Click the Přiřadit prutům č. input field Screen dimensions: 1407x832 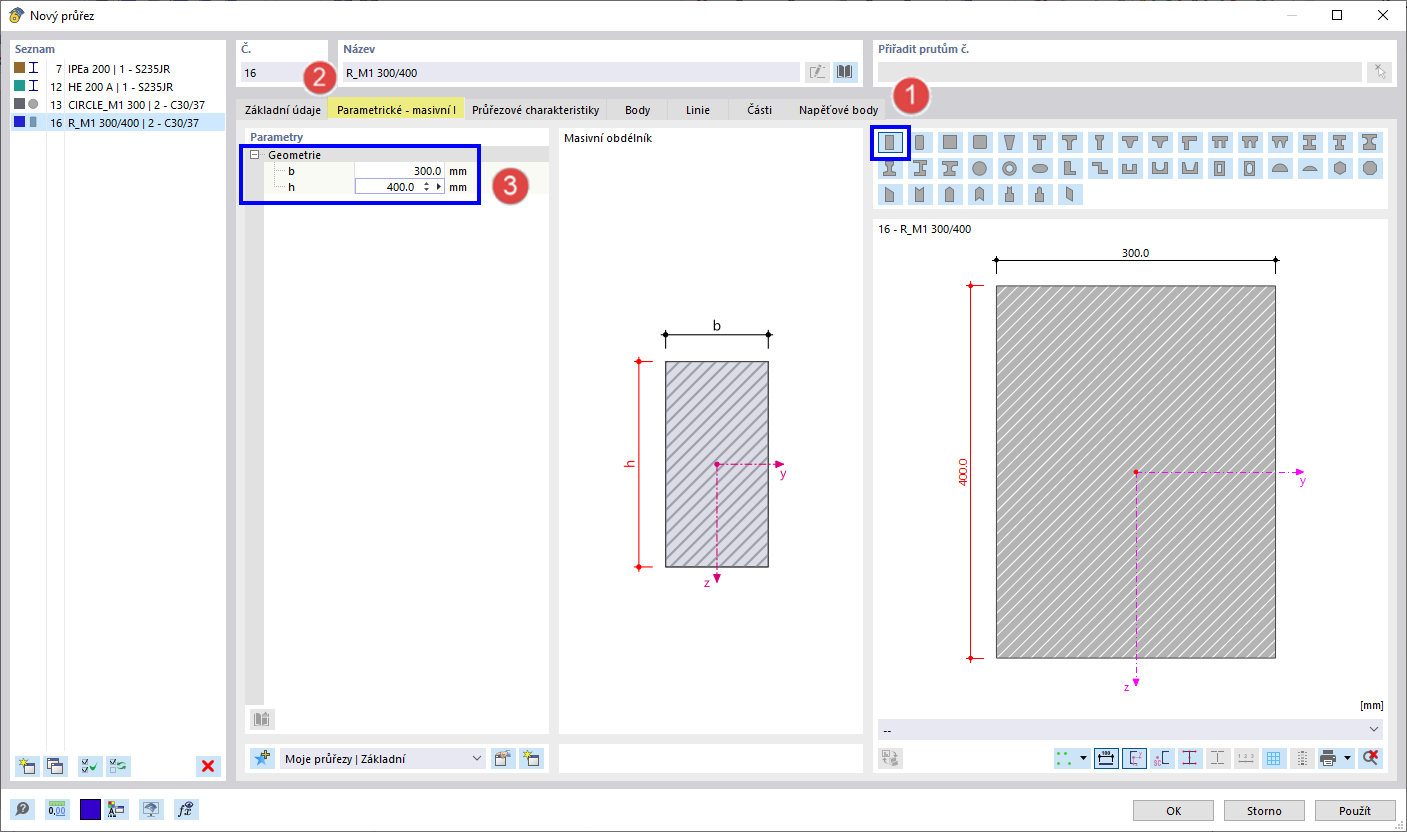(x=1119, y=72)
